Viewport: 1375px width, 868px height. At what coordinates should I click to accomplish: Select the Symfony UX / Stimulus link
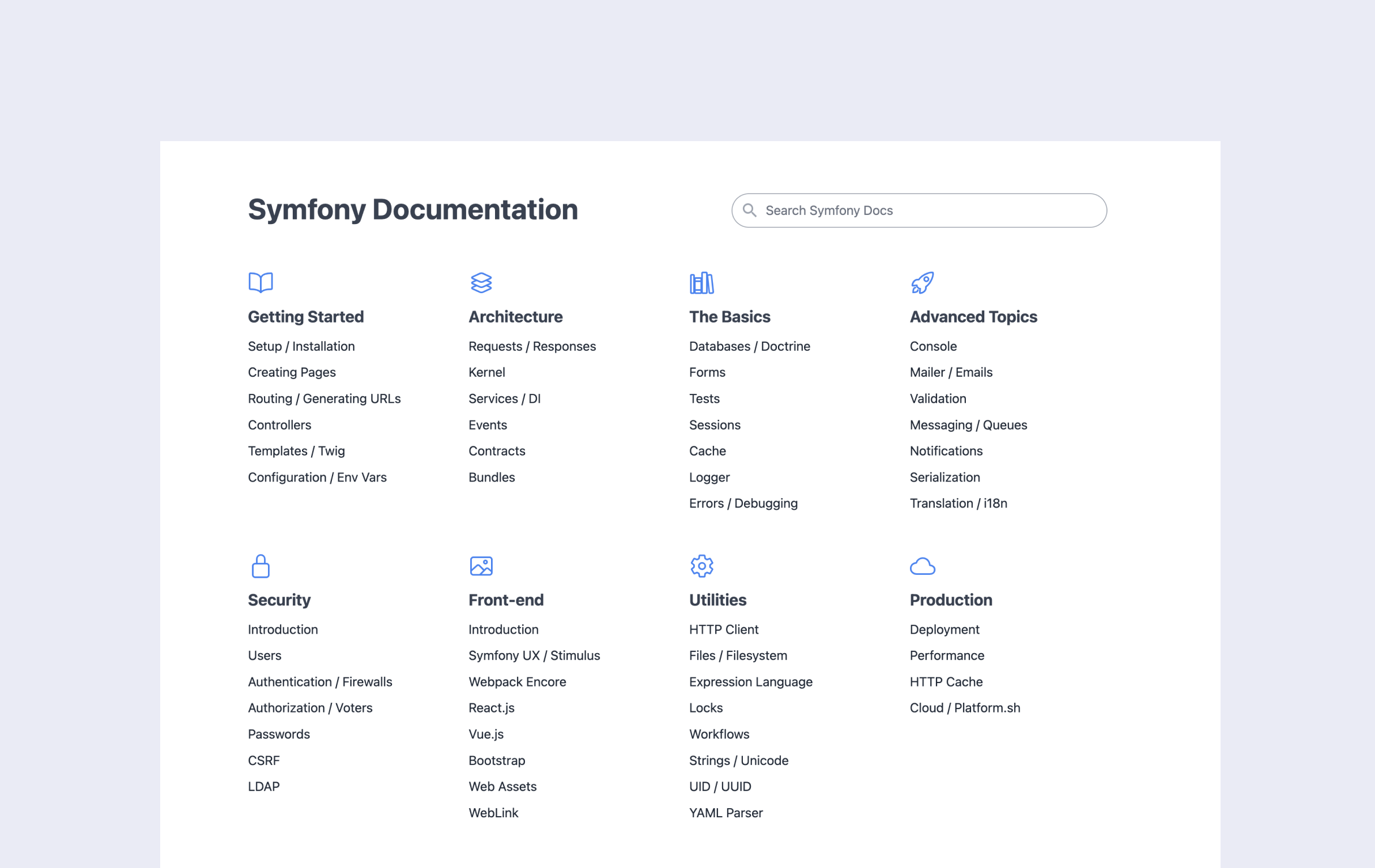click(x=534, y=655)
